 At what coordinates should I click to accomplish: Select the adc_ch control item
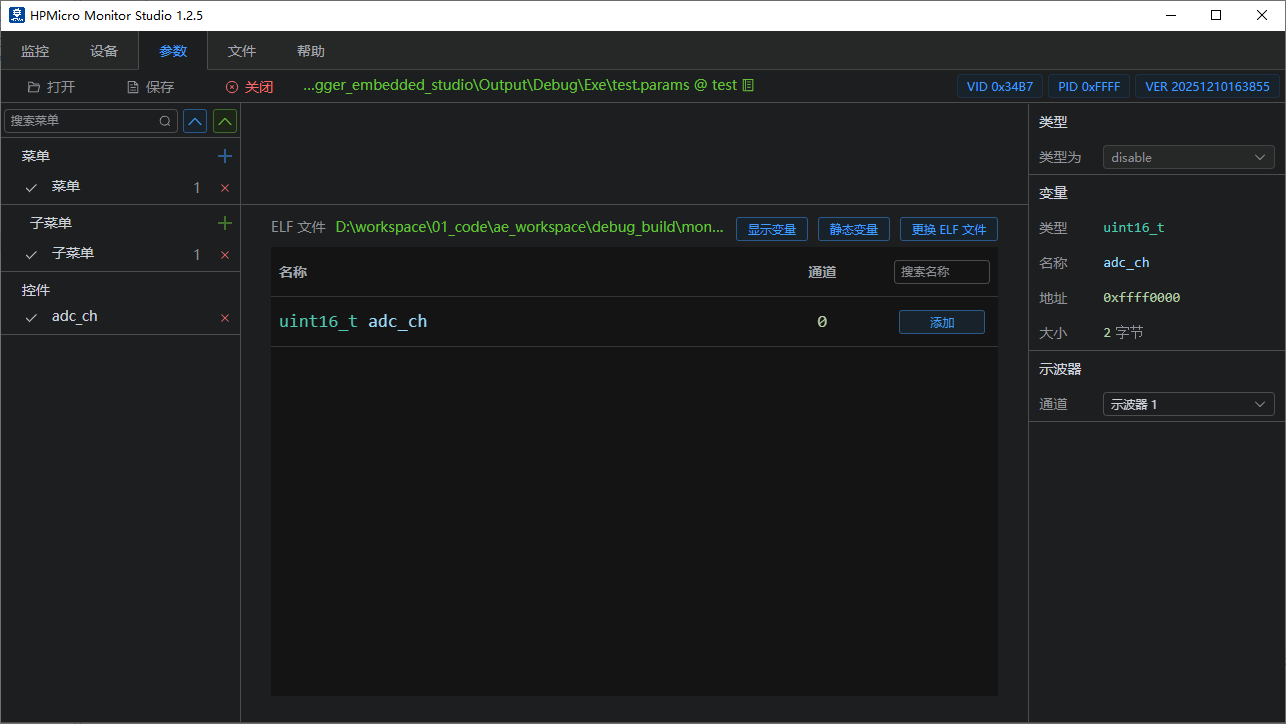point(120,317)
